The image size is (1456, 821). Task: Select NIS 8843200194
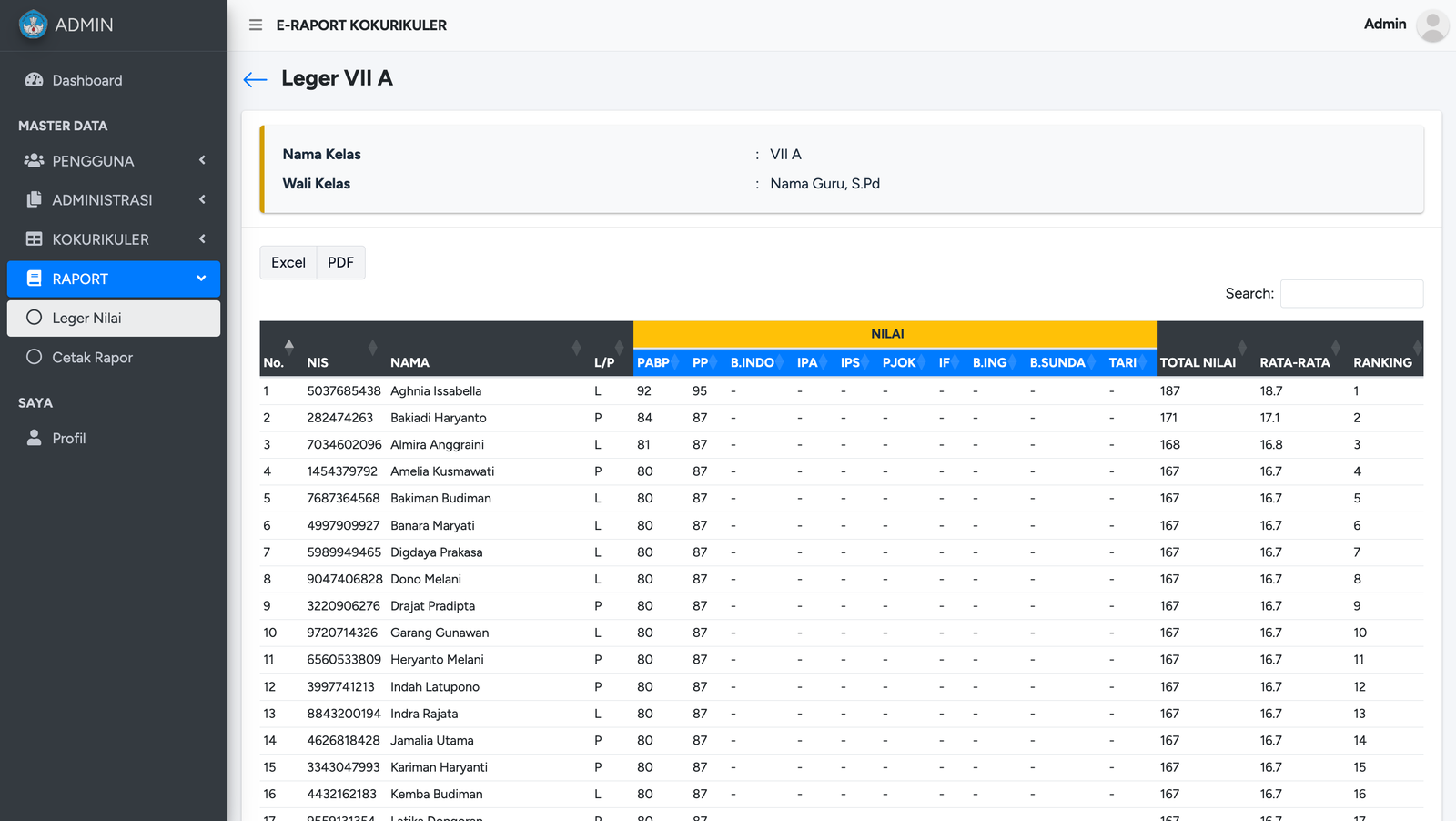pyautogui.click(x=344, y=714)
